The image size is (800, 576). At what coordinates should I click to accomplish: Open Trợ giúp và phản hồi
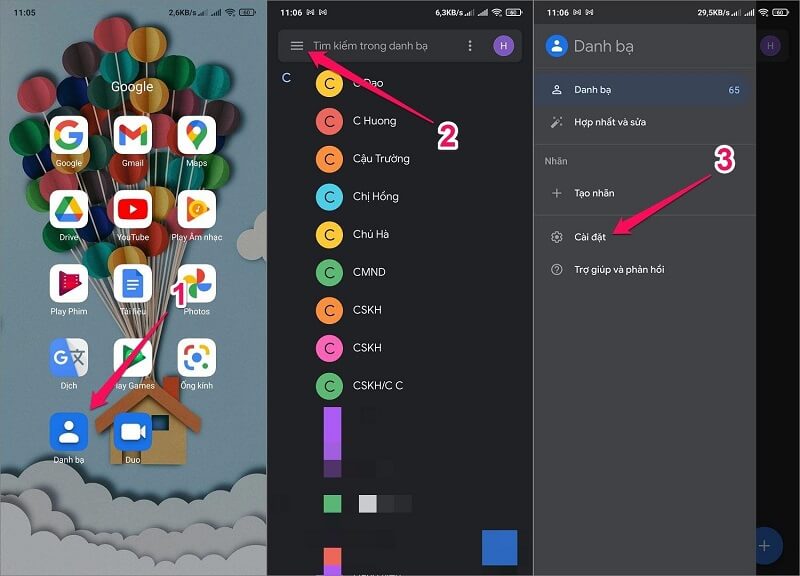click(x=618, y=270)
